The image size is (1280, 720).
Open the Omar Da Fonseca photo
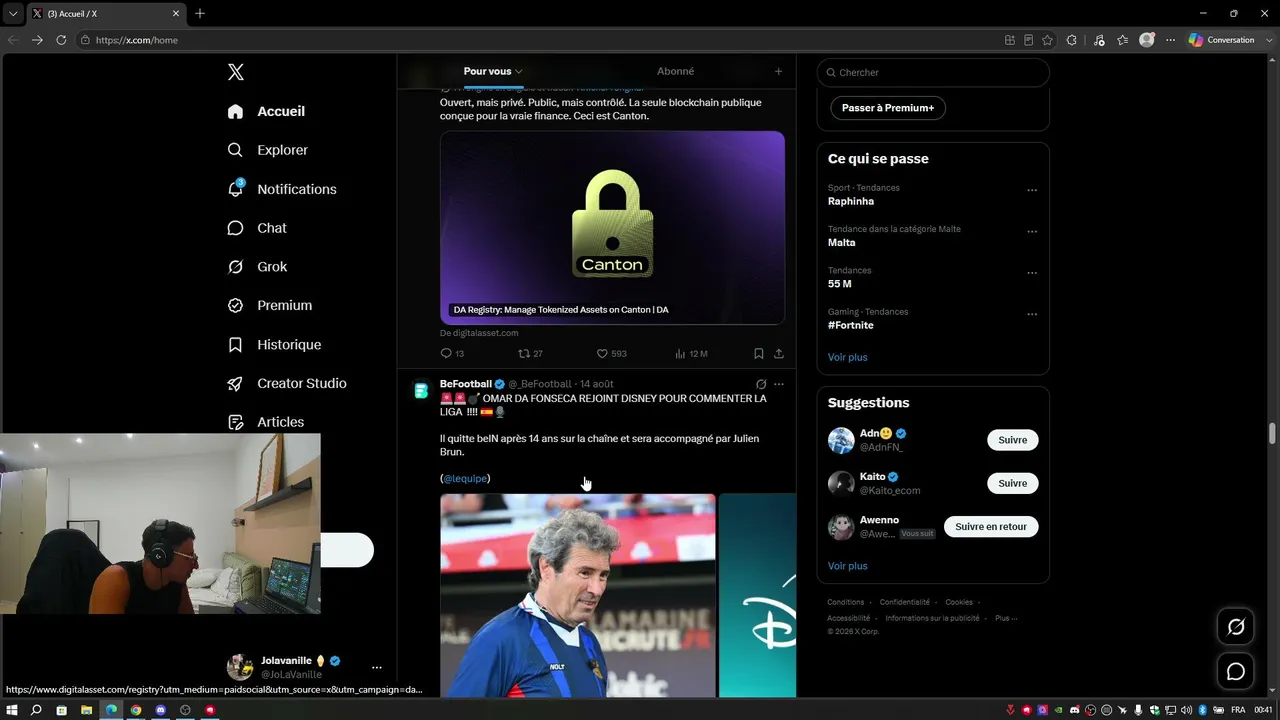click(578, 595)
